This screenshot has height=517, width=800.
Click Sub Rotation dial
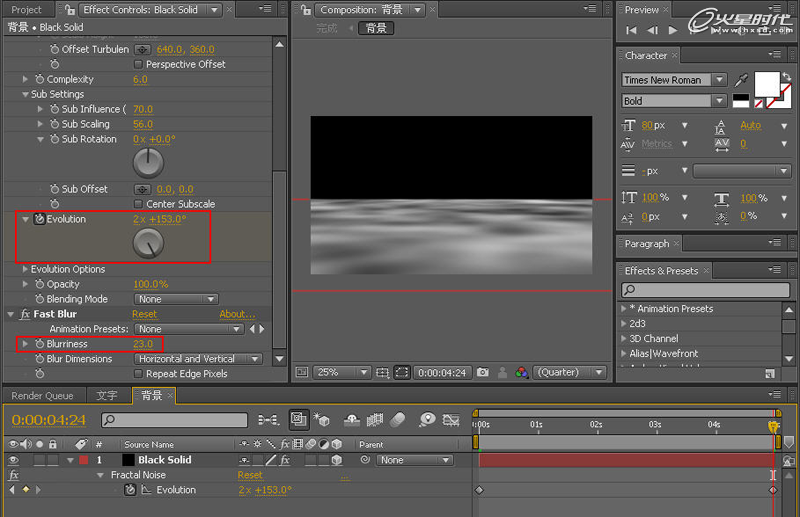coord(148,163)
